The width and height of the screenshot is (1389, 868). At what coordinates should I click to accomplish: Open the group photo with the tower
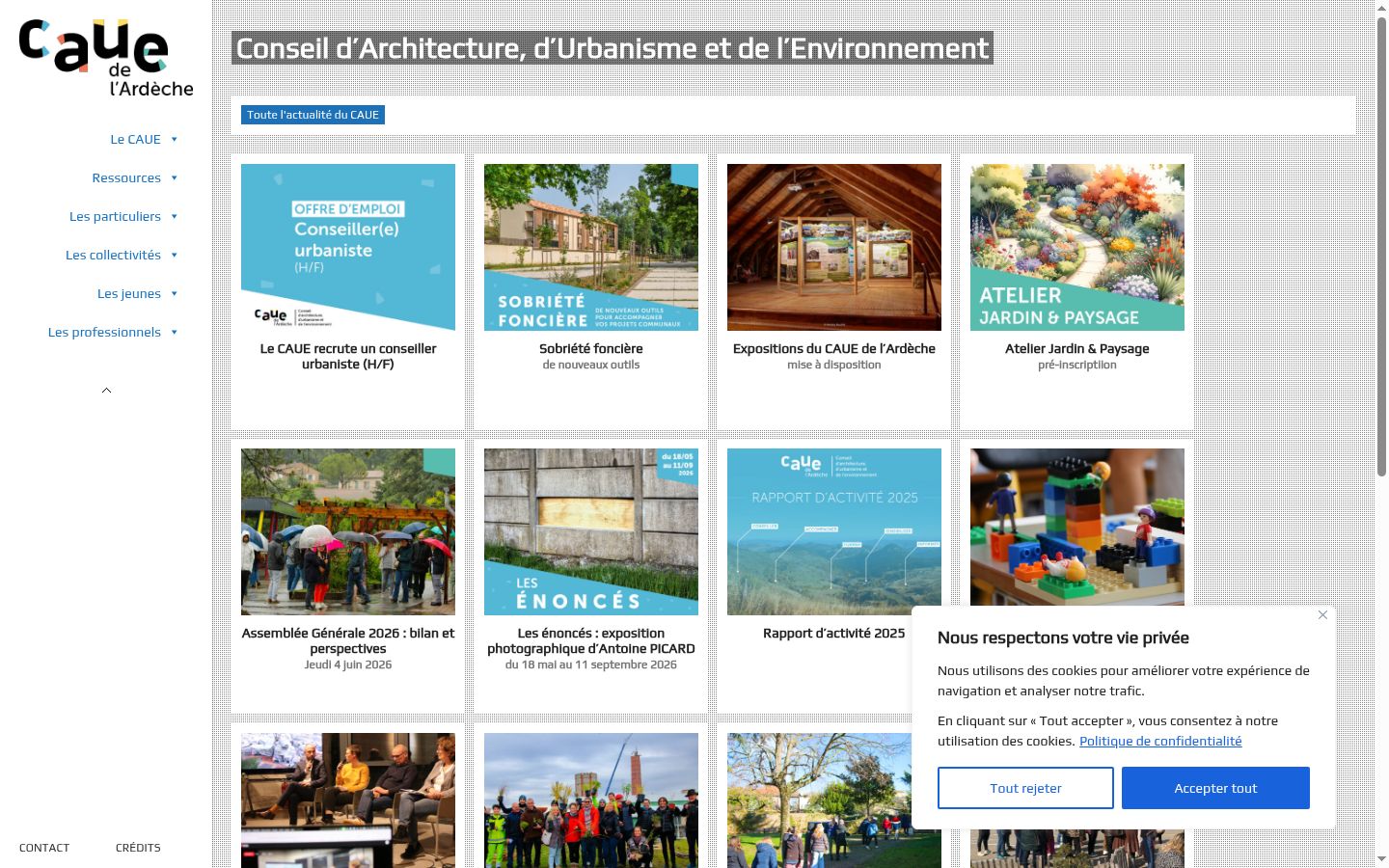[x=591, y=800]
